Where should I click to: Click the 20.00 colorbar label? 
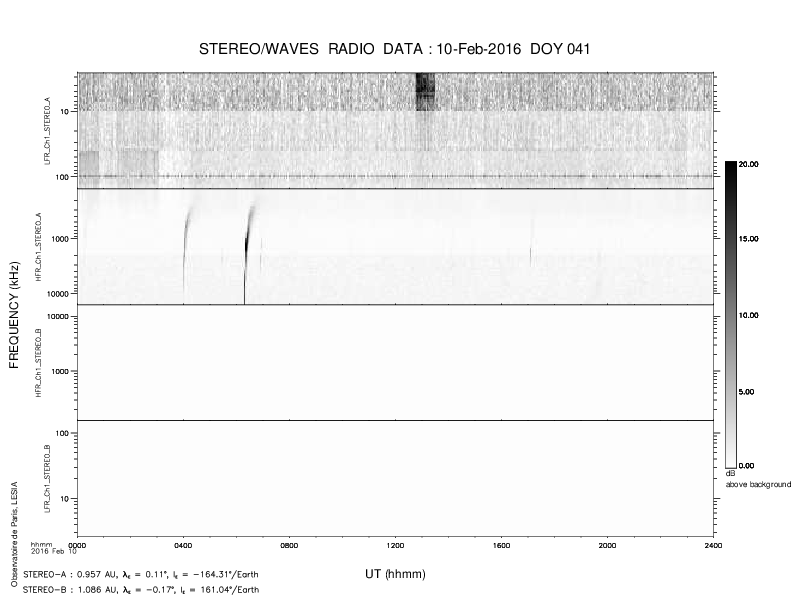[x=749, y=164]
